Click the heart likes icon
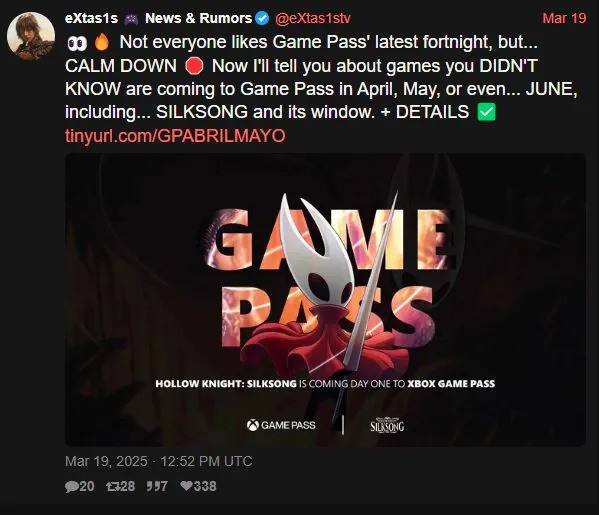The height and width of the screenshot is (515, 599). click(x=187, y=486)
